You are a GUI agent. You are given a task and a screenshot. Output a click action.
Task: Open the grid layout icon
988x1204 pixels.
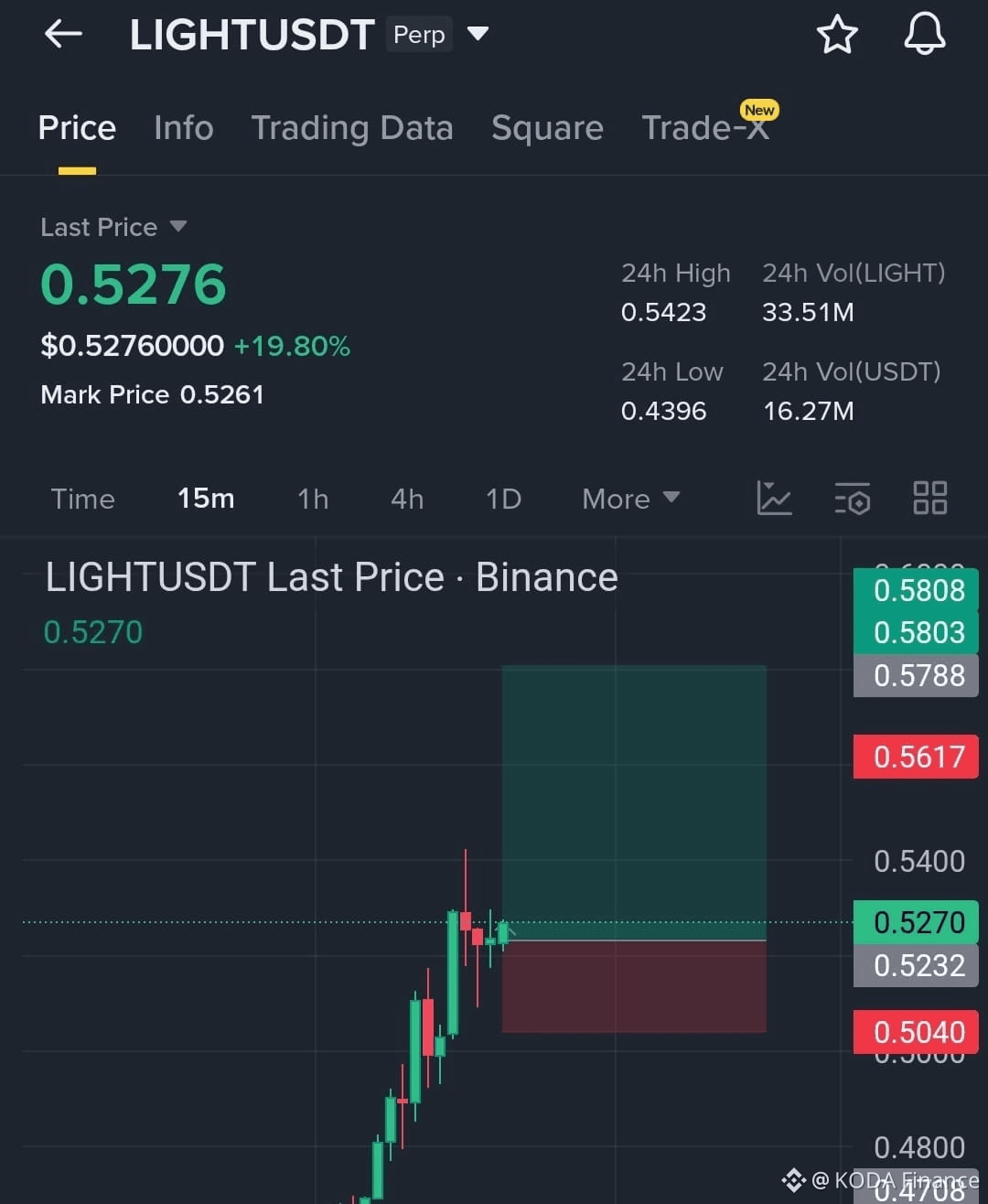(x=930, y=499)
